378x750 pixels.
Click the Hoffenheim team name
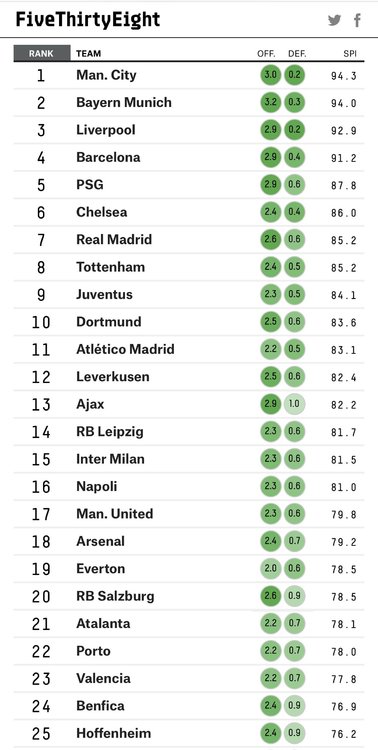pyautogui.click(x=113, y=733)
